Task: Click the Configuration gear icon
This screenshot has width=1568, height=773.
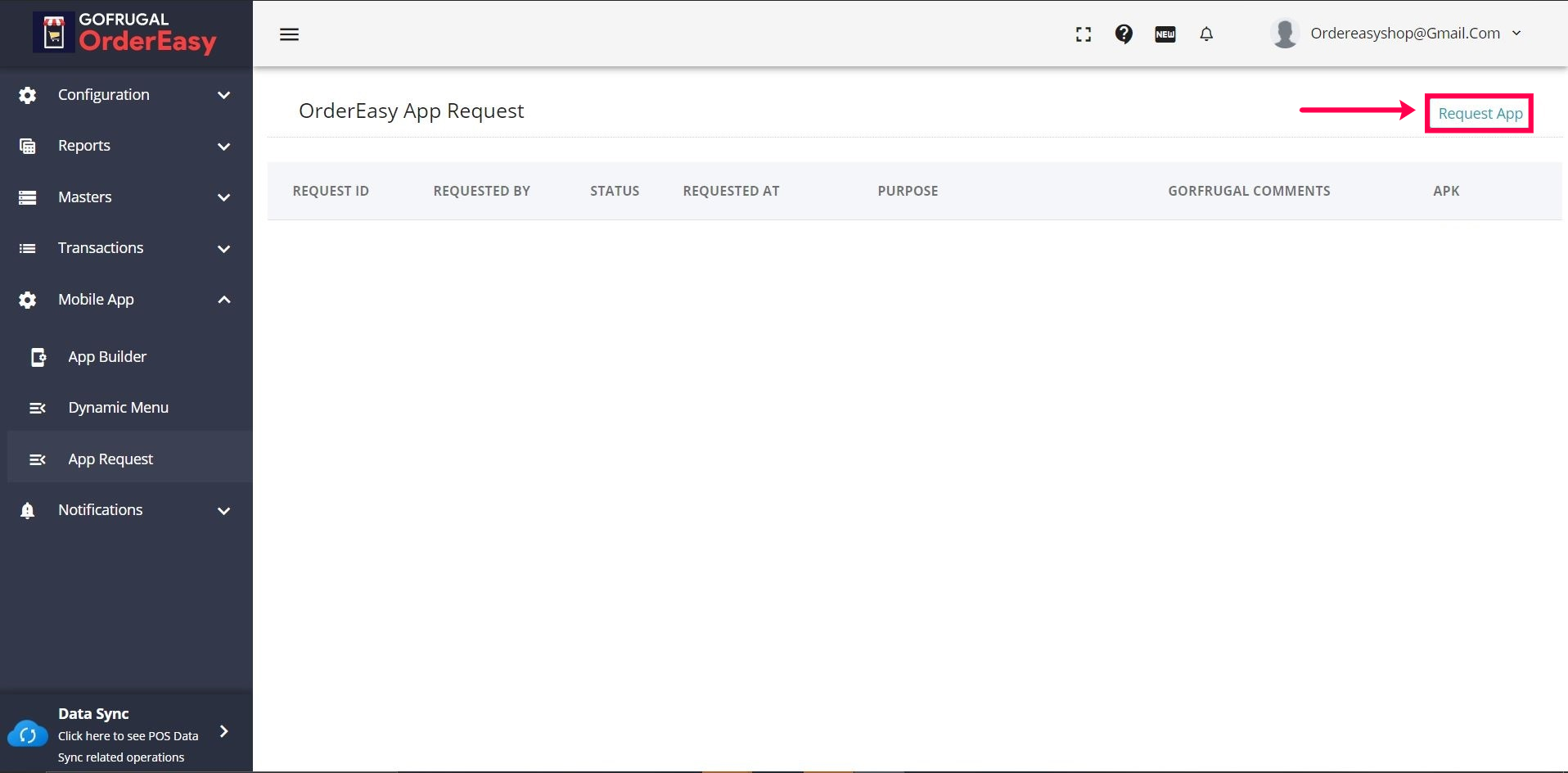Action: (x=28, y=95)
